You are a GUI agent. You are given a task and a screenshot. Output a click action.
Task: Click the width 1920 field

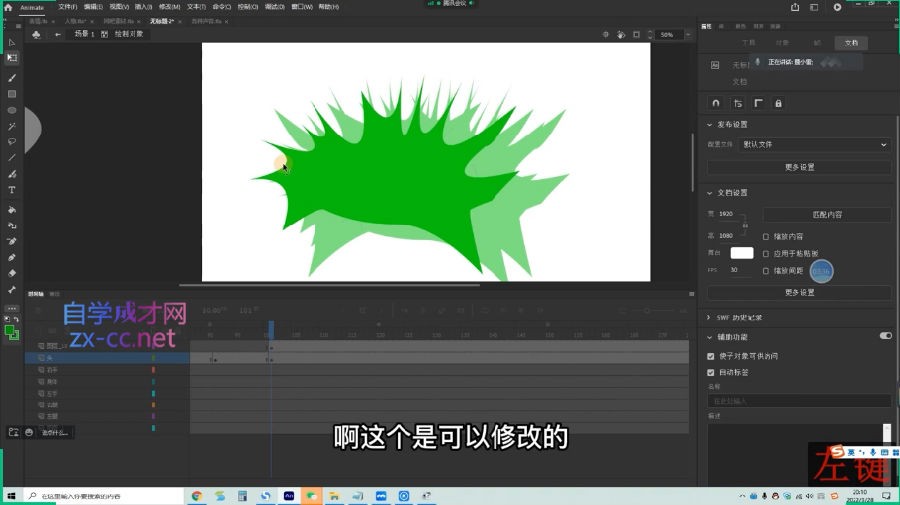point(727,214)
